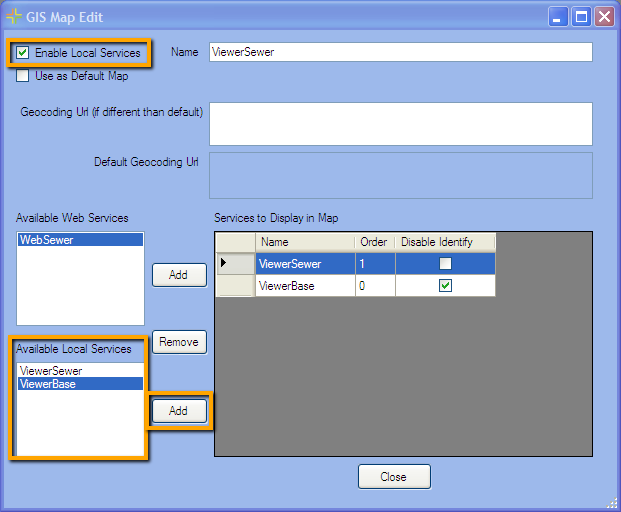Viewport: 621px width, 512px height.
Task: Click the Default Geocoding Url field
Action: coord(401,175)
